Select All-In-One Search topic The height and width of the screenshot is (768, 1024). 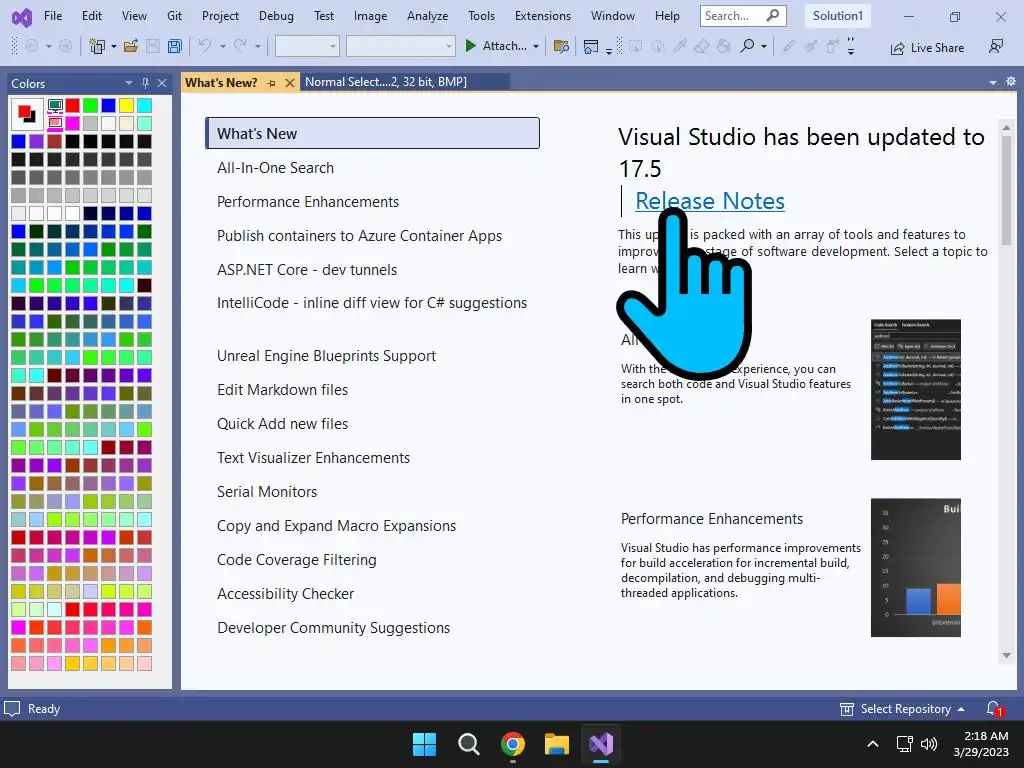point(275,168)
